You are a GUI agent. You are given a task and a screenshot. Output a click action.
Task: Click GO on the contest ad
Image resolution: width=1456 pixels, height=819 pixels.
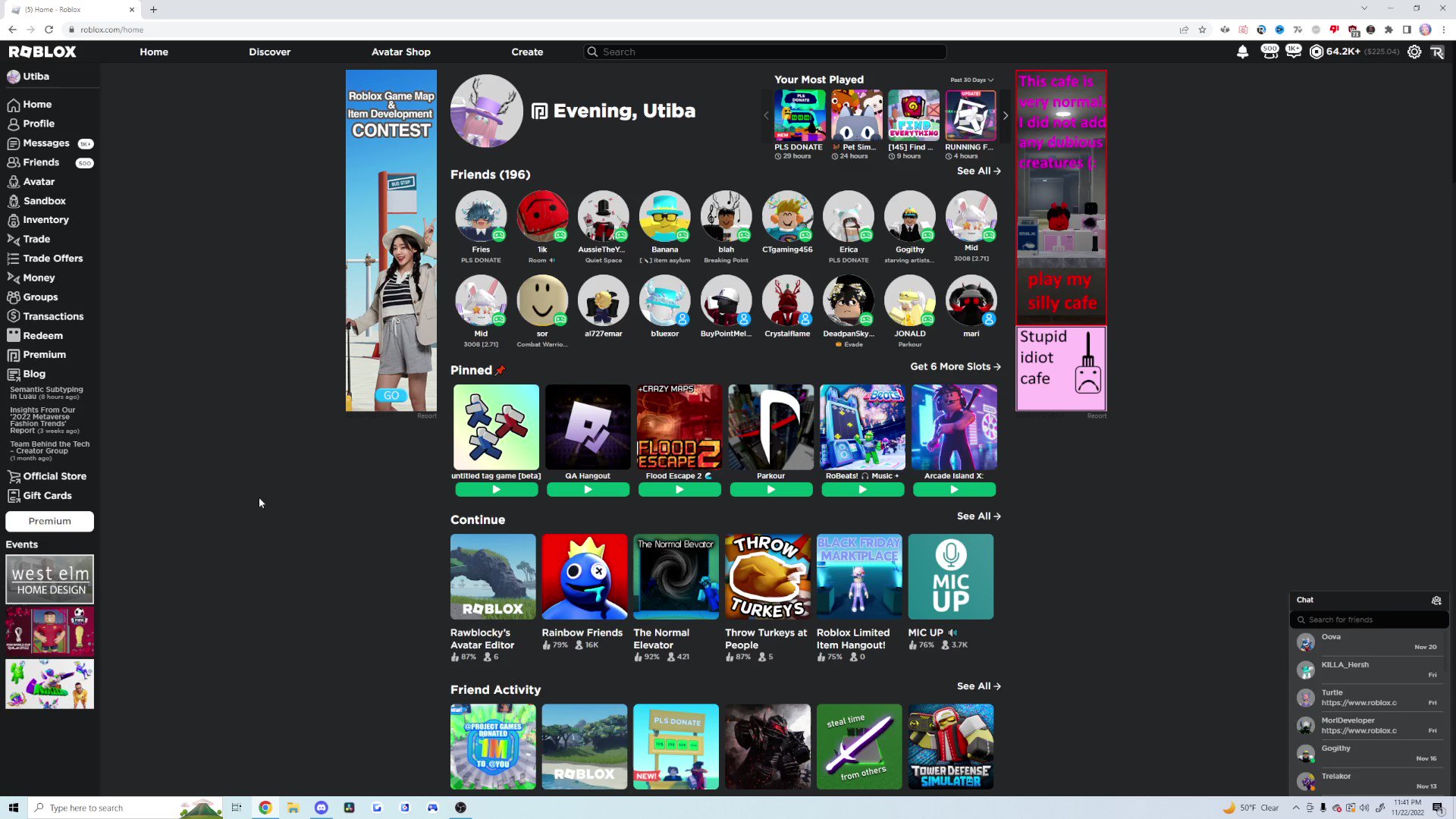(x=391, y=396)
